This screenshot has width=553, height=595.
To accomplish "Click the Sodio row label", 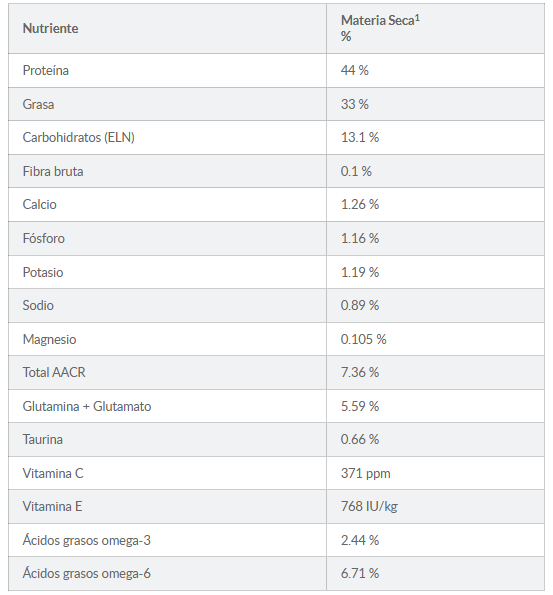I will coord(38,305).
